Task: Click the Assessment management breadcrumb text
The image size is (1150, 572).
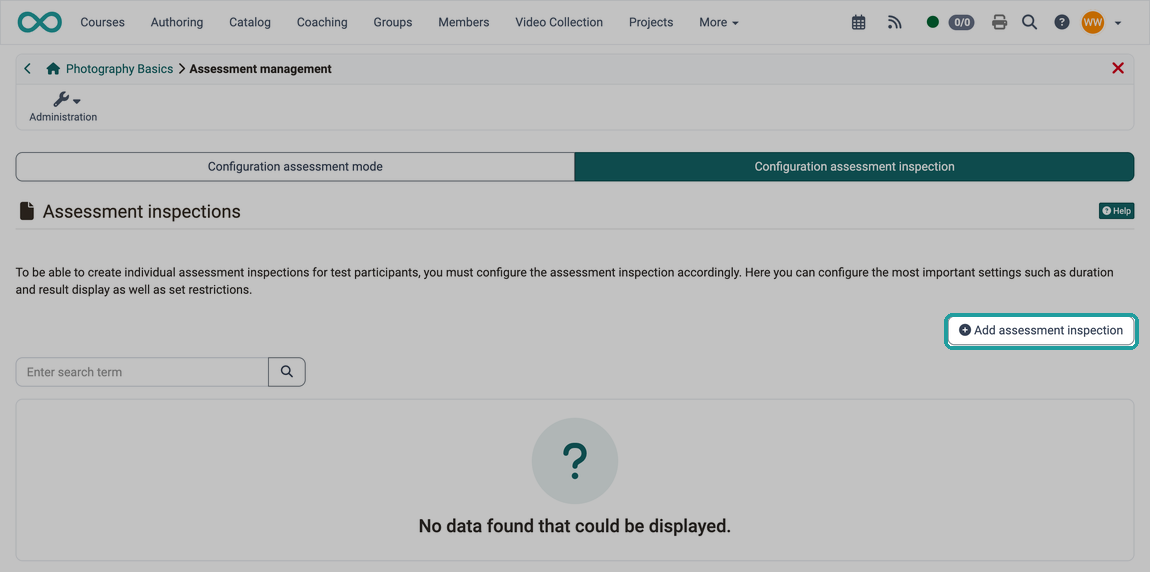Action: (x=260, y=69)
